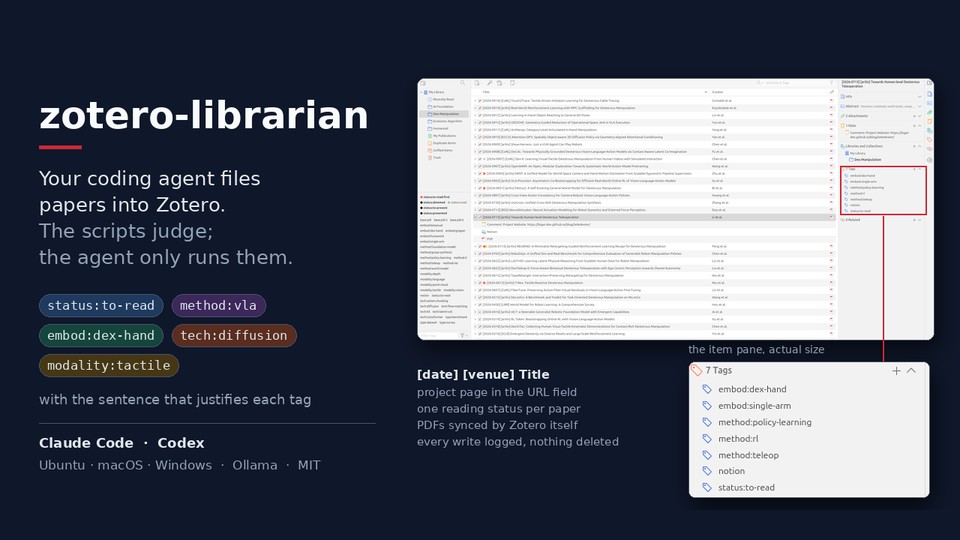Add note with the 1 Note plus button

point(915,126)
